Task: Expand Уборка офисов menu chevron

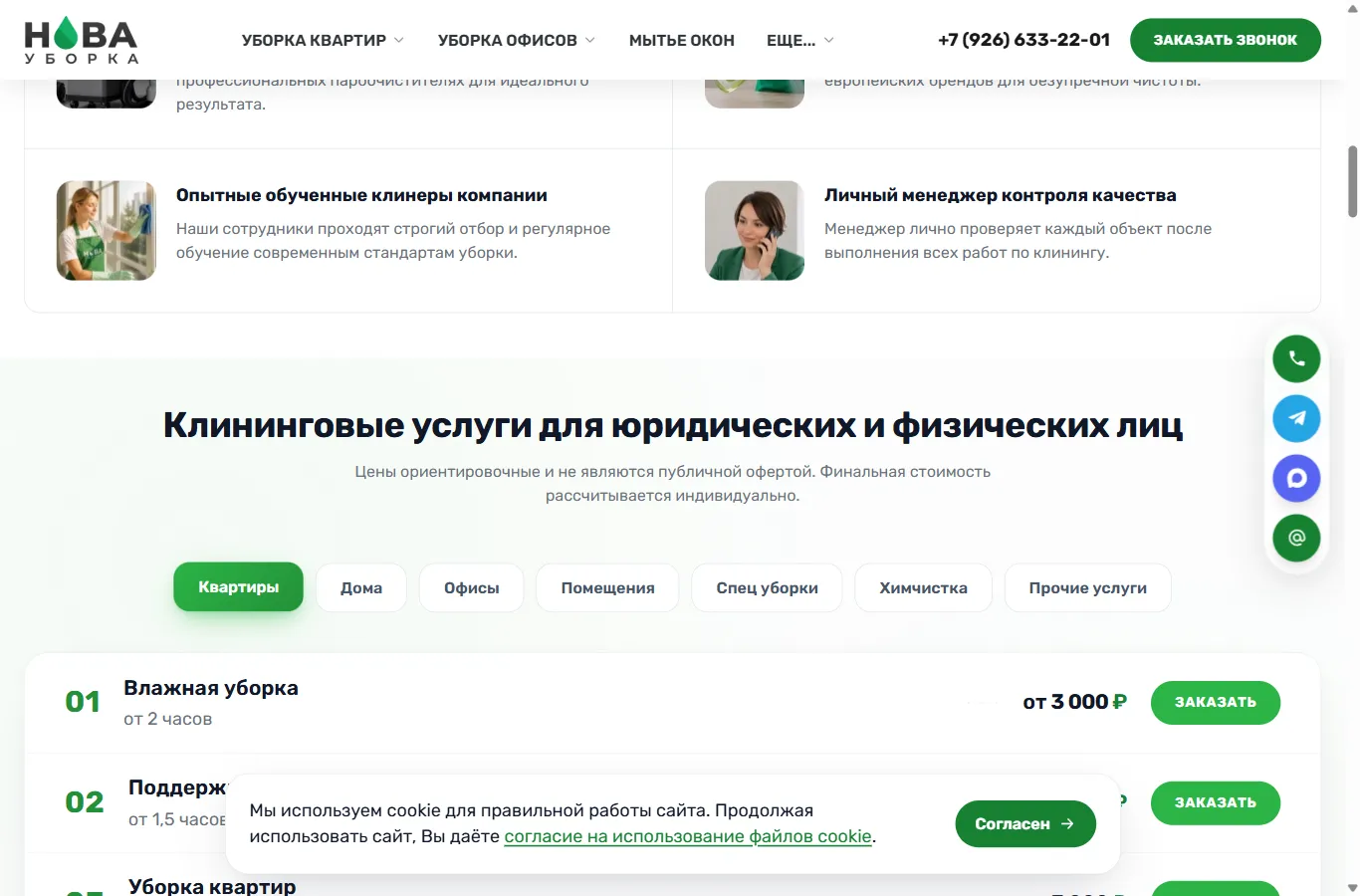Action: (x=590, y=40)
